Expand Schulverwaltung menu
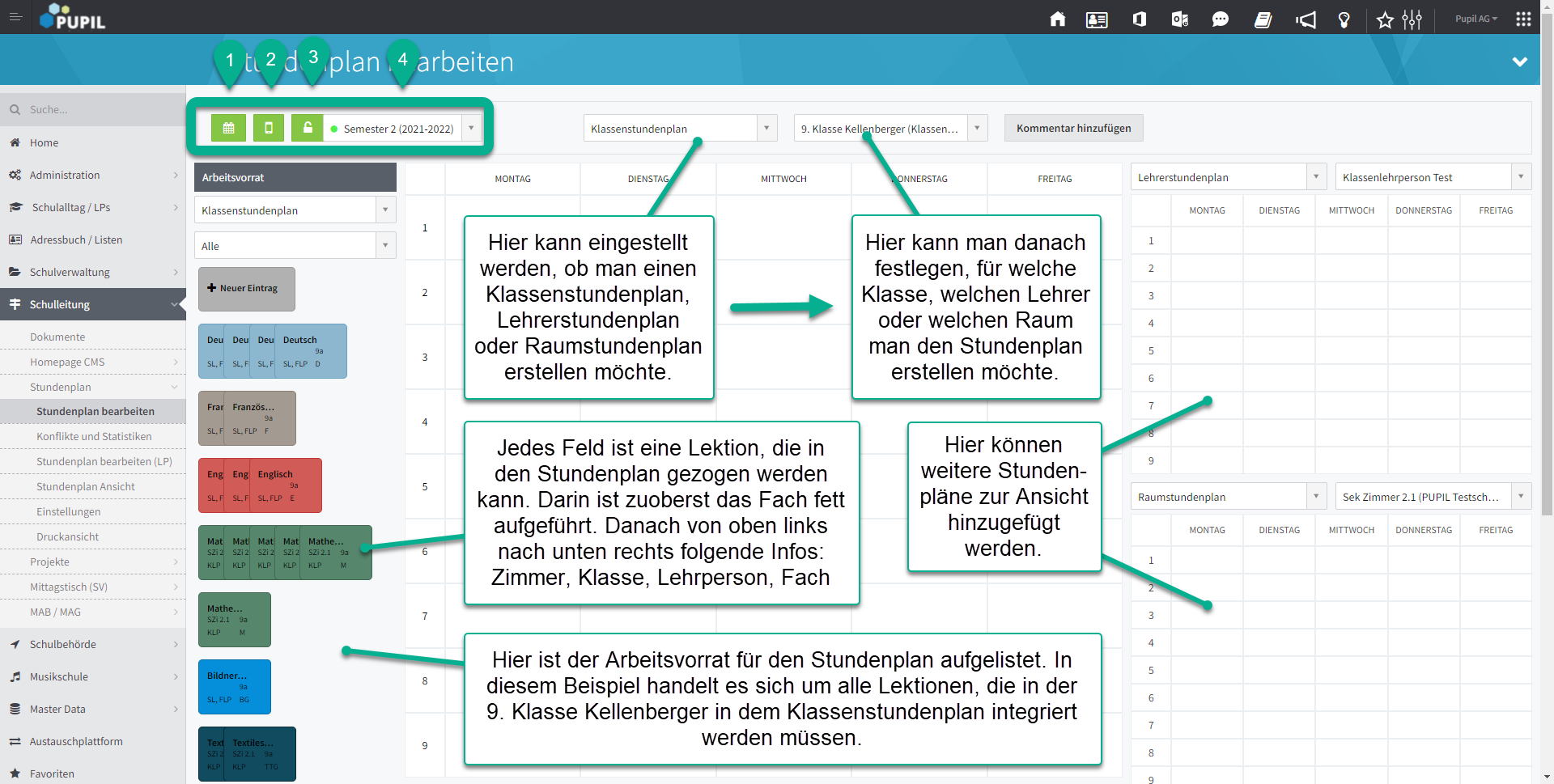This screenshot has width=1554, height=784. pos(93,272)
